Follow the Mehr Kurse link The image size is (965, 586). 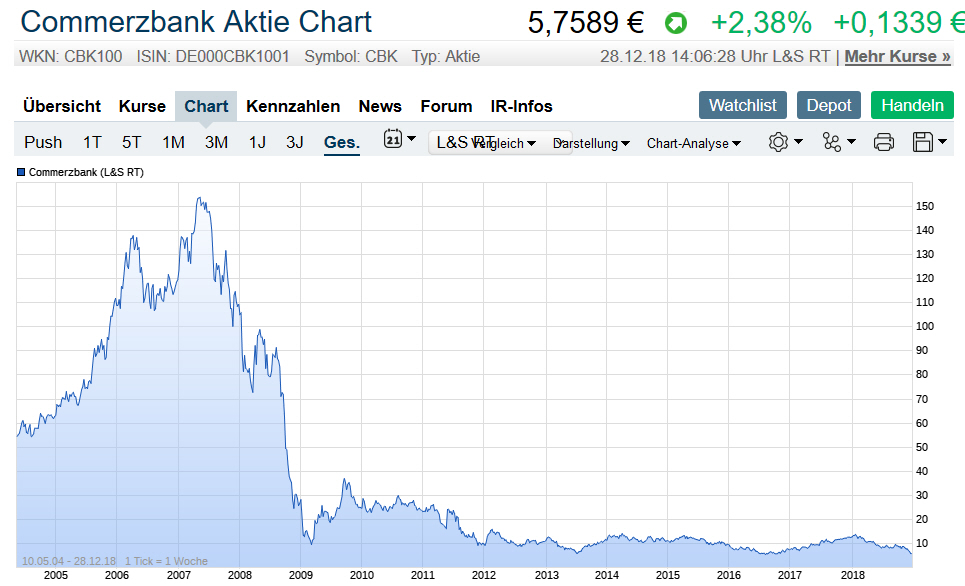[x=897, y=56]
